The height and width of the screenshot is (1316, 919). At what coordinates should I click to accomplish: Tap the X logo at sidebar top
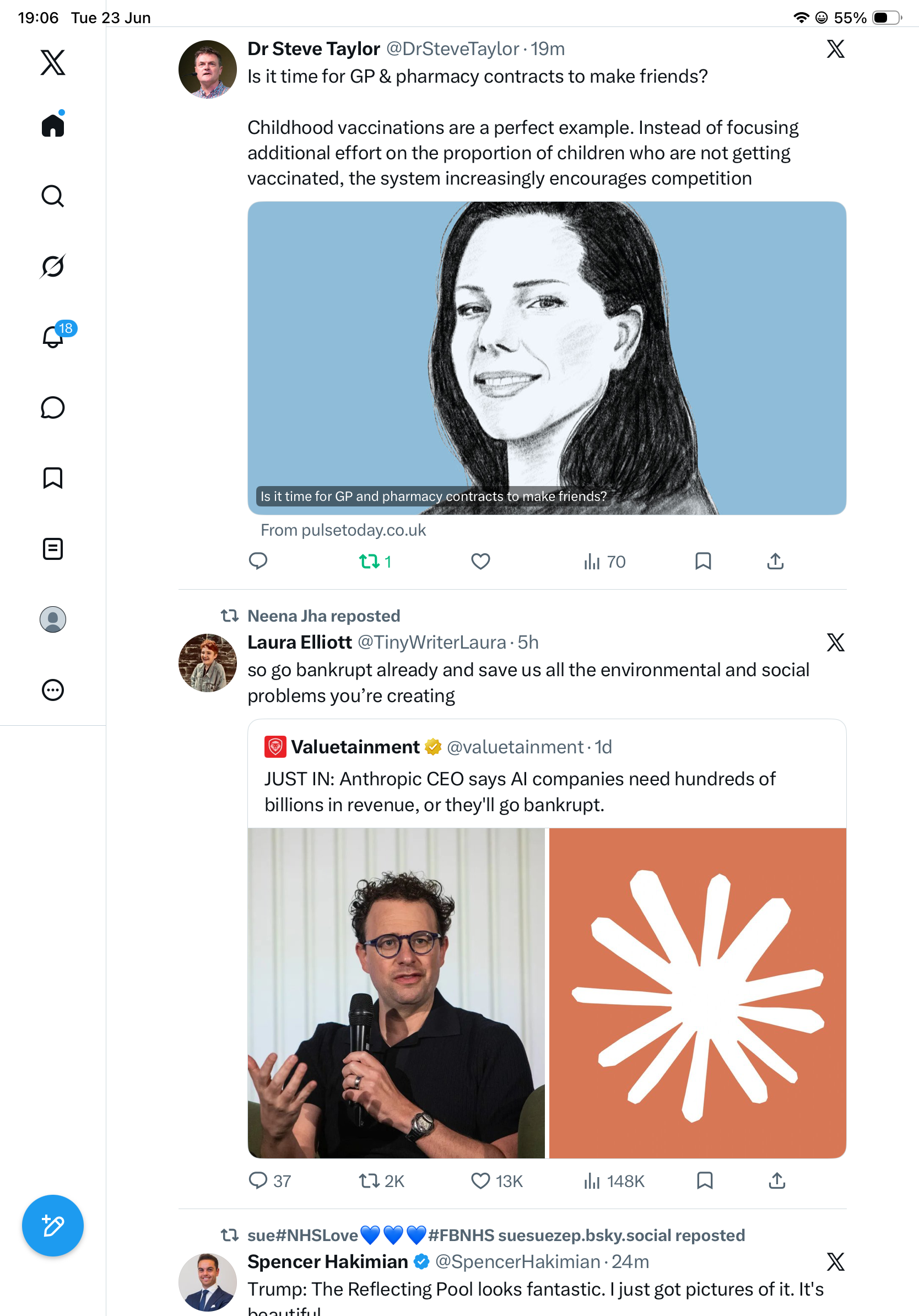pyautogui.click(x=53, y=62)
